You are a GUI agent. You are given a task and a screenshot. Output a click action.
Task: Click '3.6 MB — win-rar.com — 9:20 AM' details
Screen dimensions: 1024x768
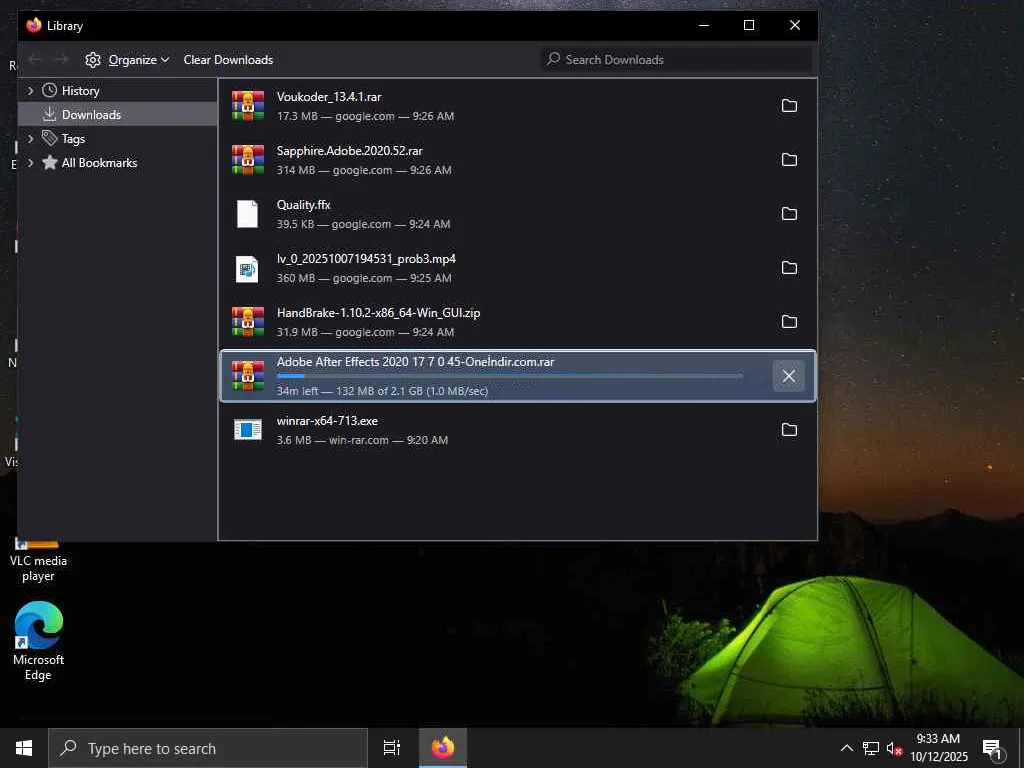[362, 440]
